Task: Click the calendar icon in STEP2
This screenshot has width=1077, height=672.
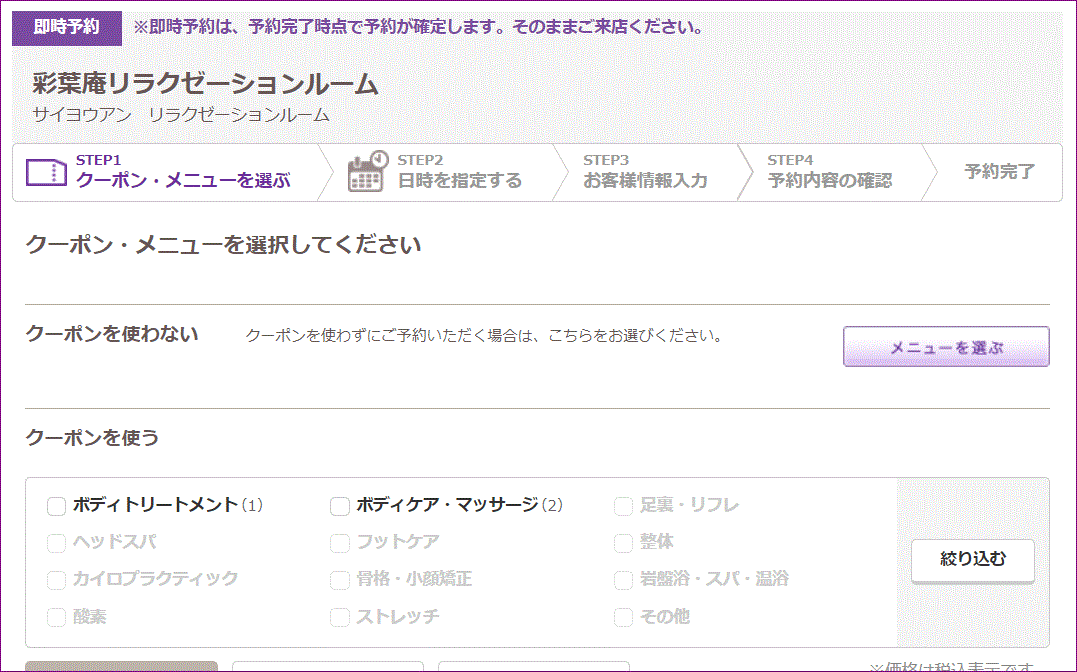Action: [367, 172]
